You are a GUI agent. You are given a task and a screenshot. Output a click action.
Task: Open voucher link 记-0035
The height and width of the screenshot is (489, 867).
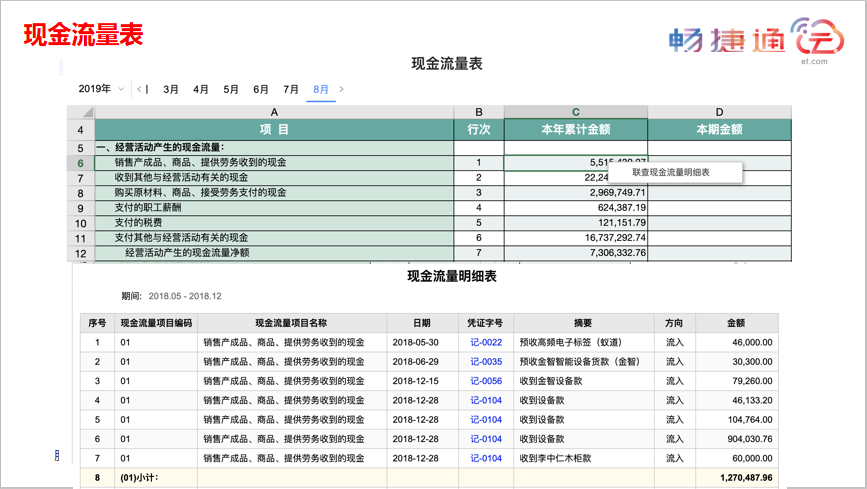tap(486, 362)
